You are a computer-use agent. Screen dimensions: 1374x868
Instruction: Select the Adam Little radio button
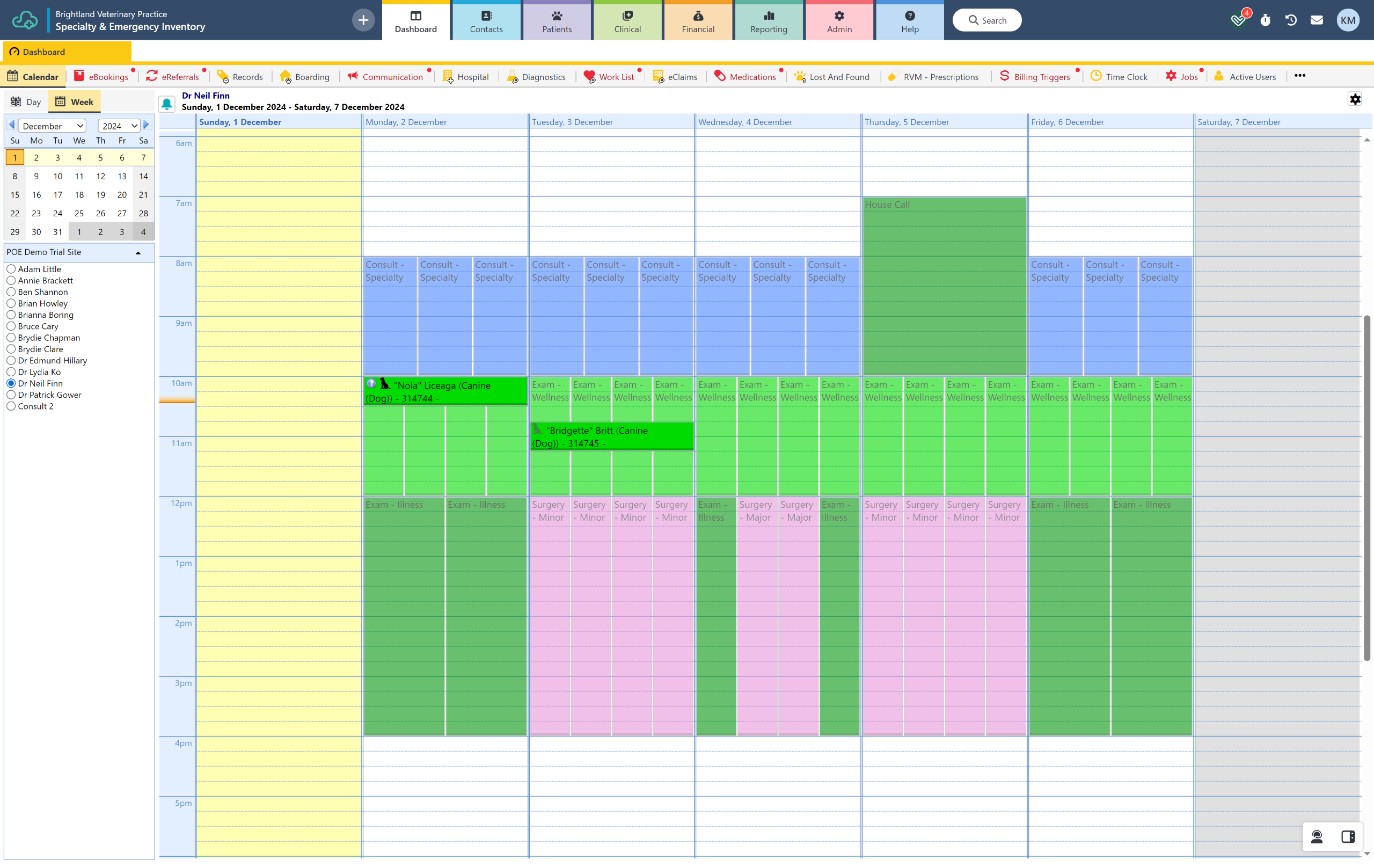[11, 269]
